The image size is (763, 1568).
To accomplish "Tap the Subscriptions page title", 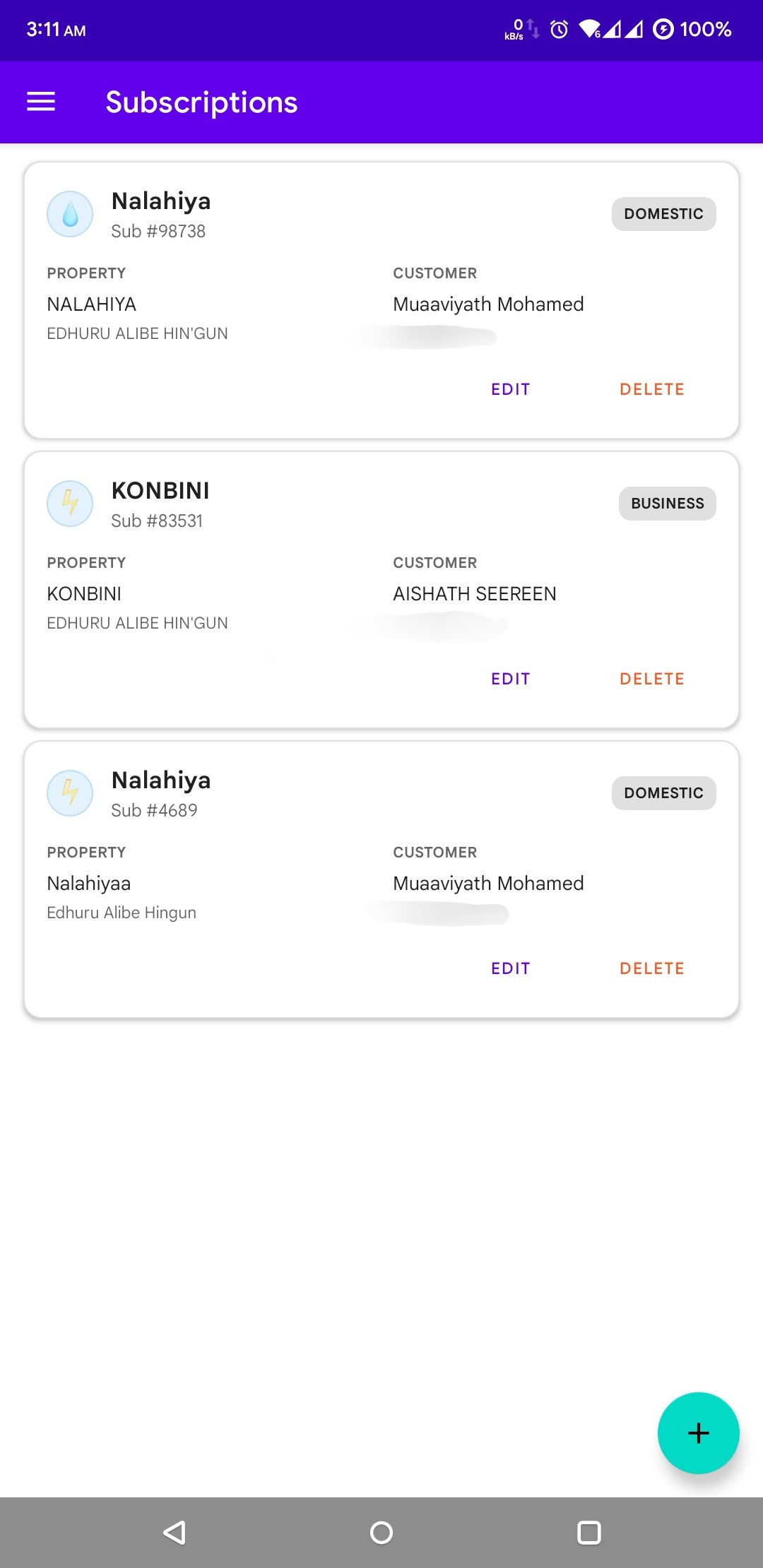I will click(201, 102).
